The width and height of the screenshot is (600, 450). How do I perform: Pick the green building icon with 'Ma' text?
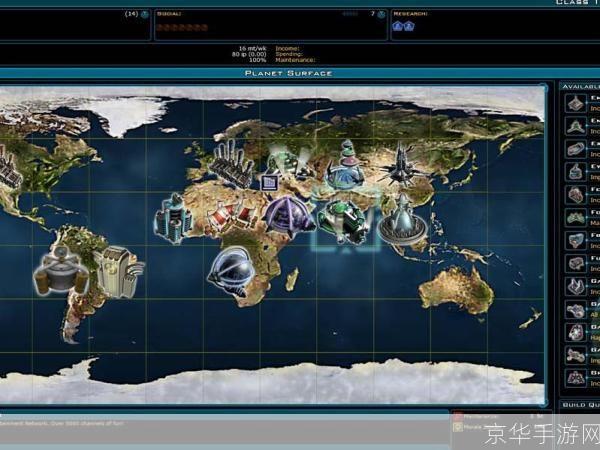pyautogui.click(x=576, y=218)
